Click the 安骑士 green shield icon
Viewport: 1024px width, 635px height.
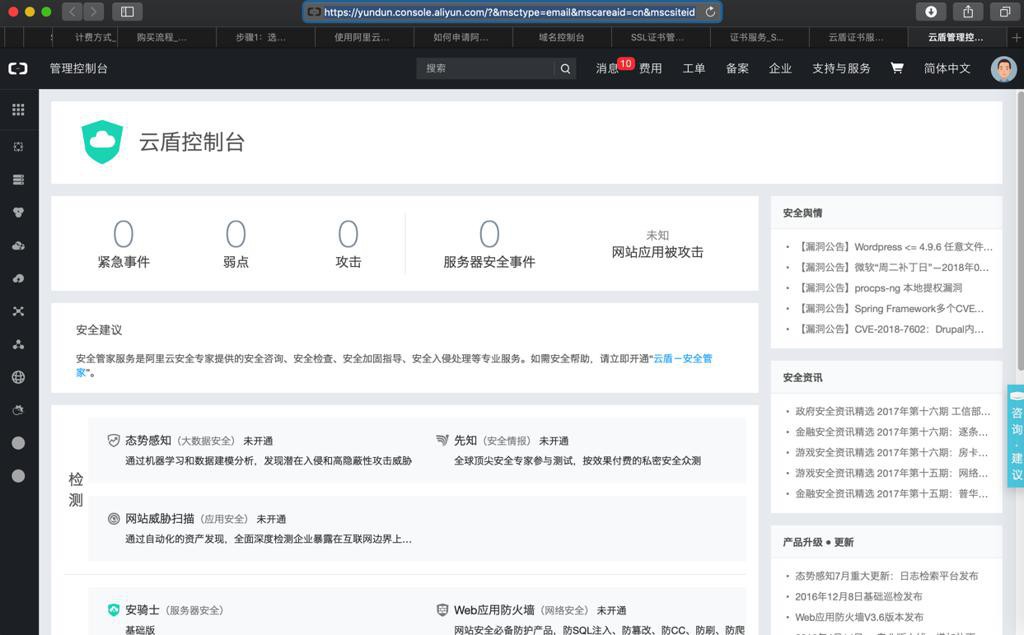114,610
